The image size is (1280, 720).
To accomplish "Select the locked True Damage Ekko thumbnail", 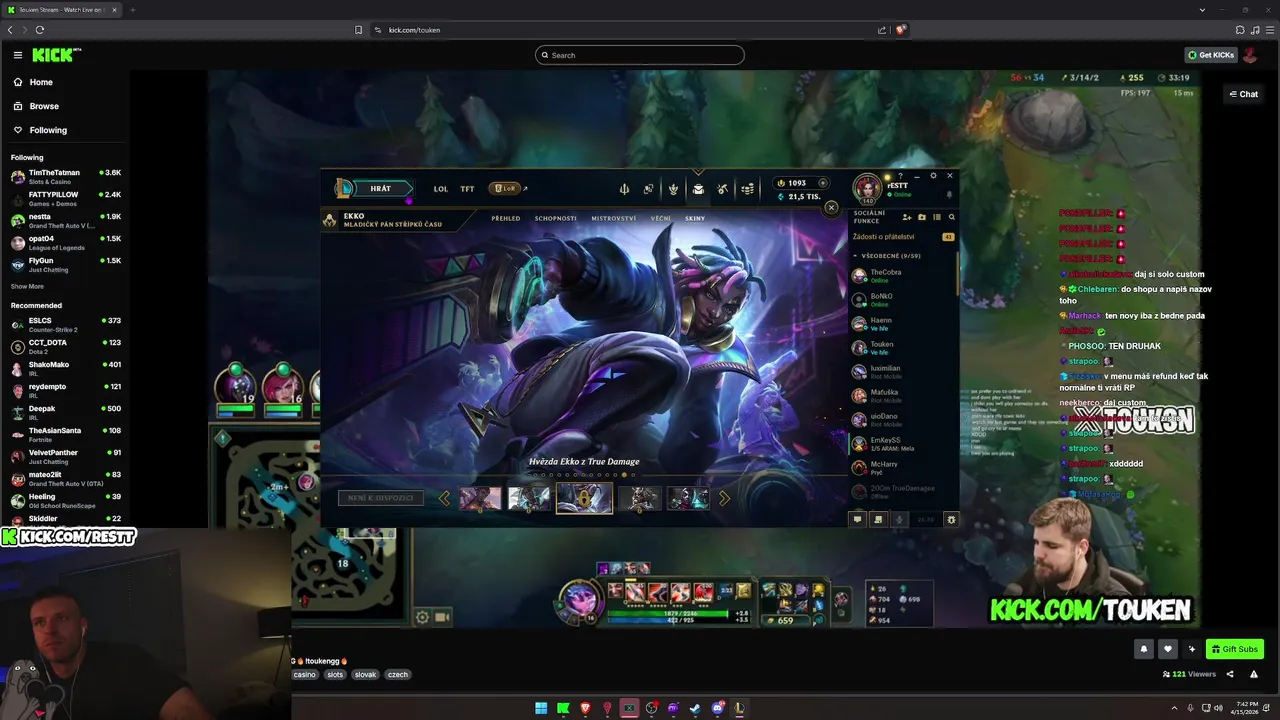I will pos(584,498).
